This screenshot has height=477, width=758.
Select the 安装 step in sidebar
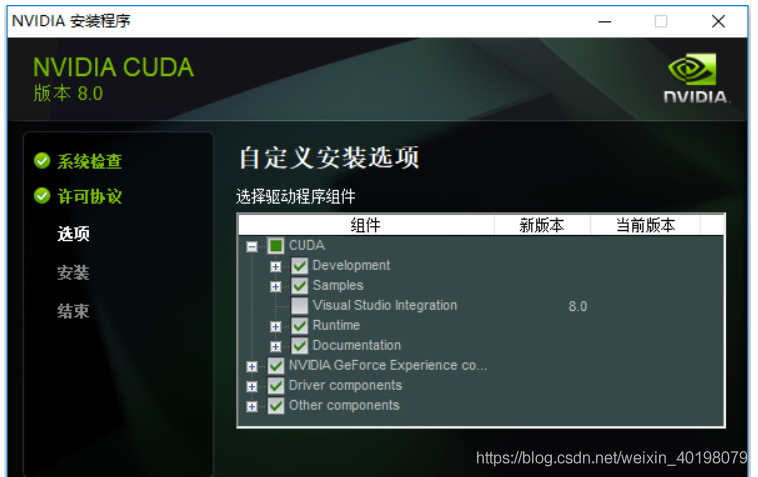[73, 273]
